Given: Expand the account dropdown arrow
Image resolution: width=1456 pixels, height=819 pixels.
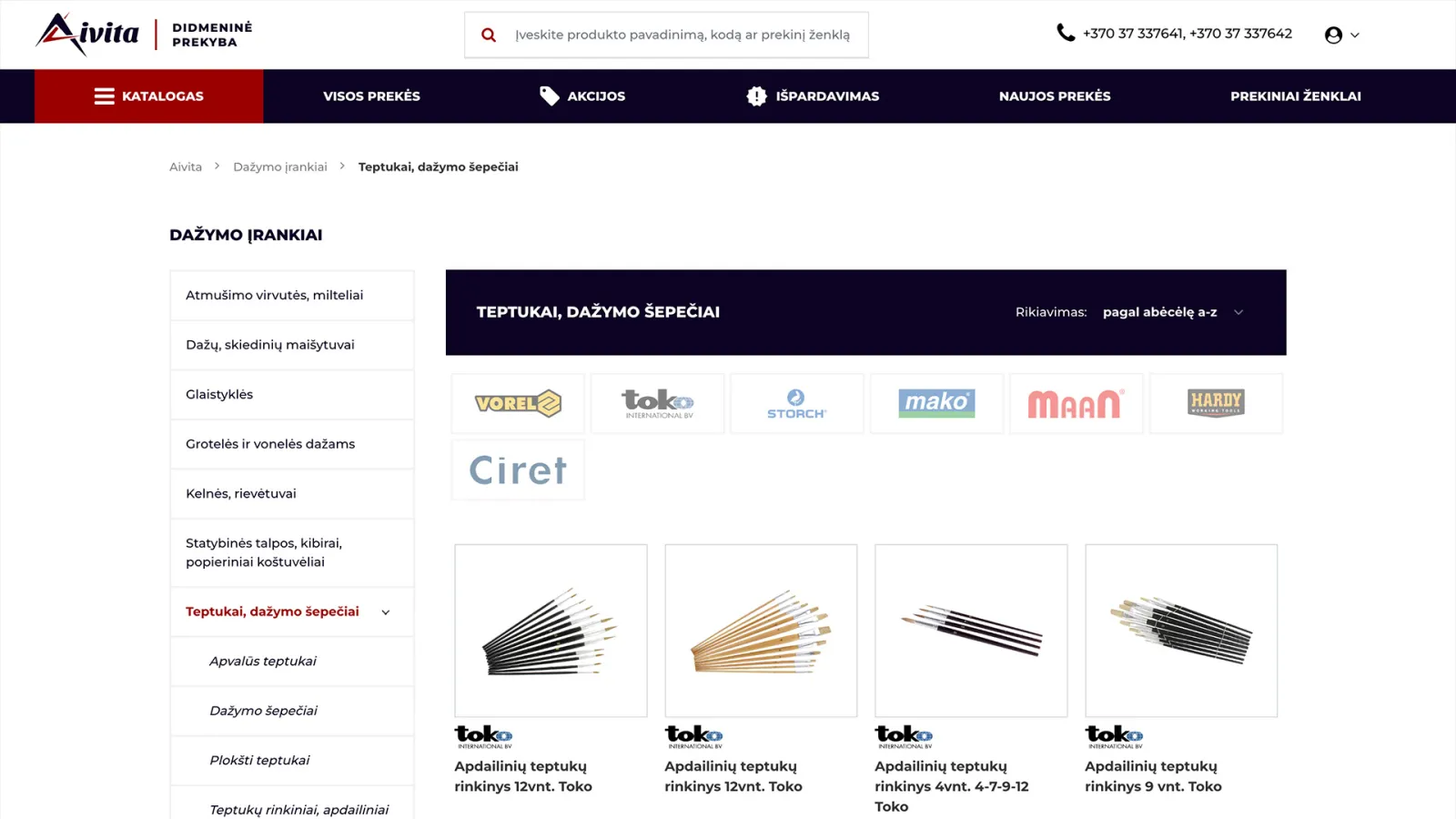Looking at the screenshot, I should click(1355, 35).
